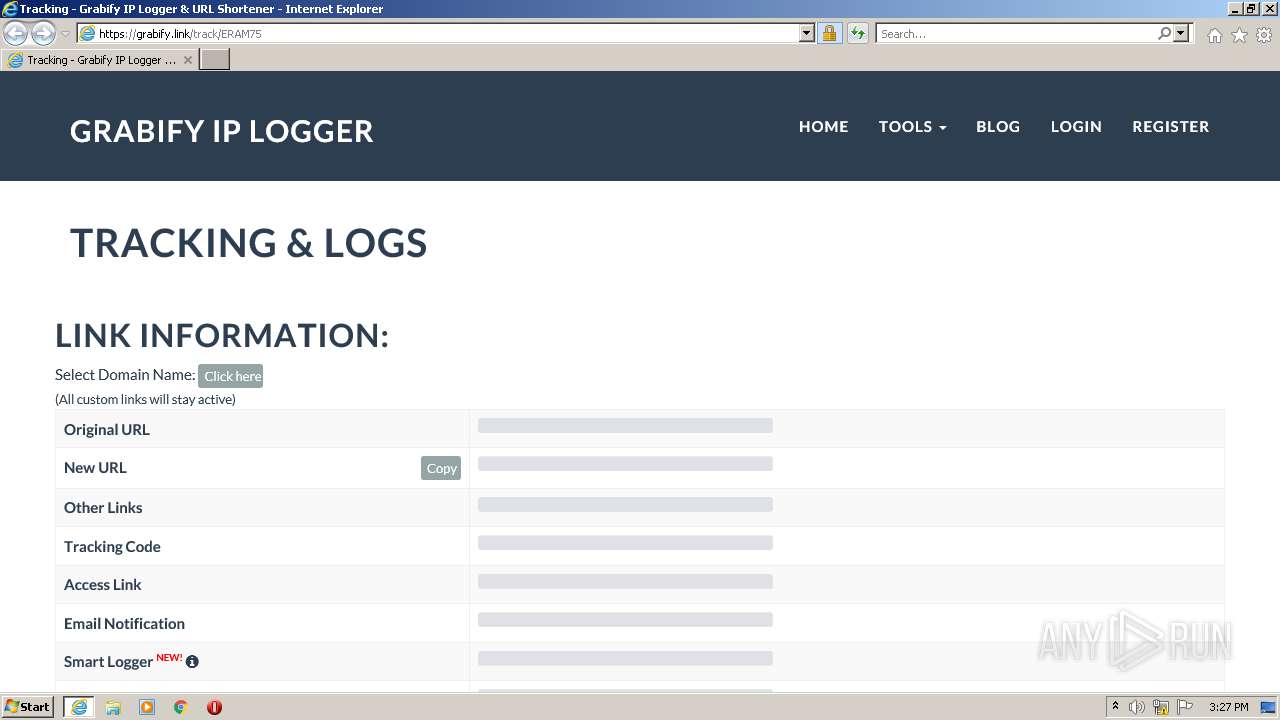Screen dimensions: 1280x720
Task: Launch Chrome from the taskbar
Action: click(181, 707)
